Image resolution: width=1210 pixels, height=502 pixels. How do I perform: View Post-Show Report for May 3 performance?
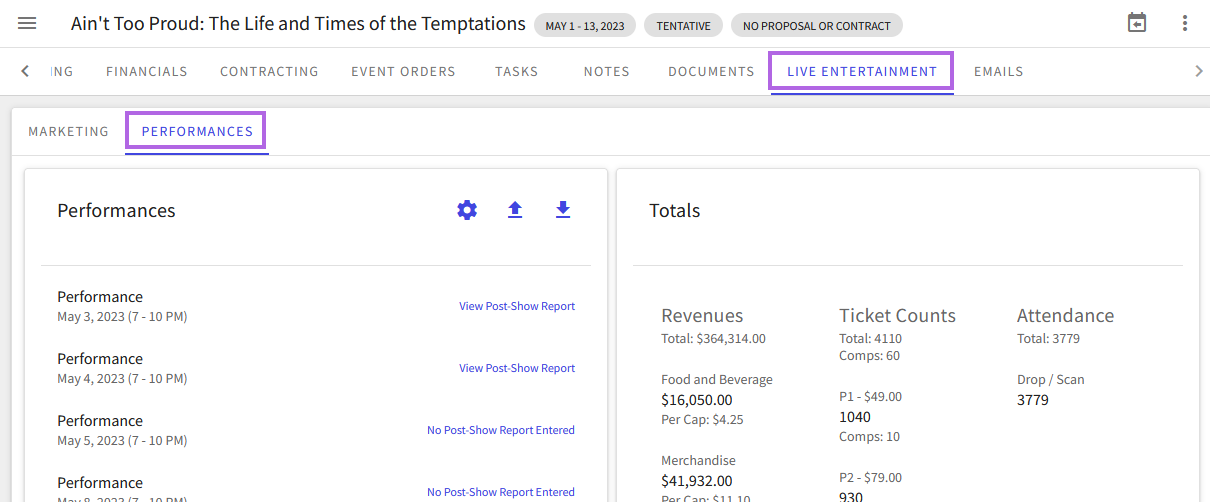click(517, 306)
